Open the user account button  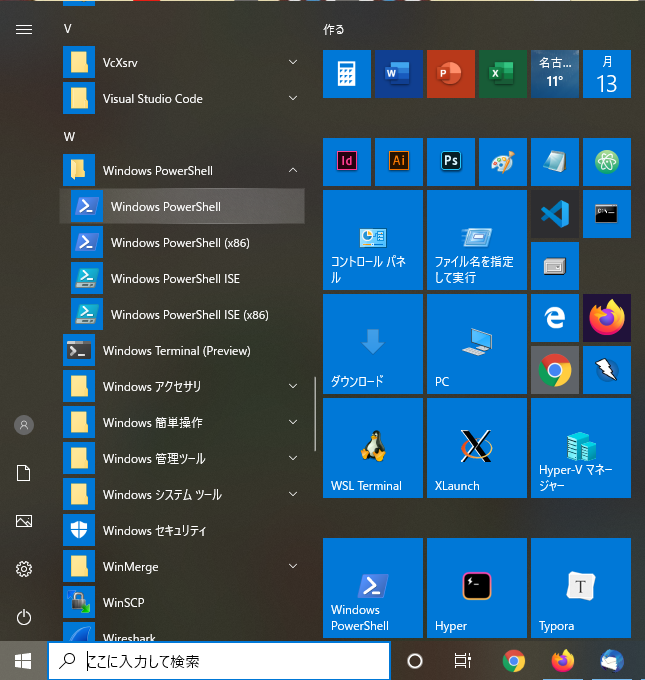pyautogui.click(x=24, y=425)
